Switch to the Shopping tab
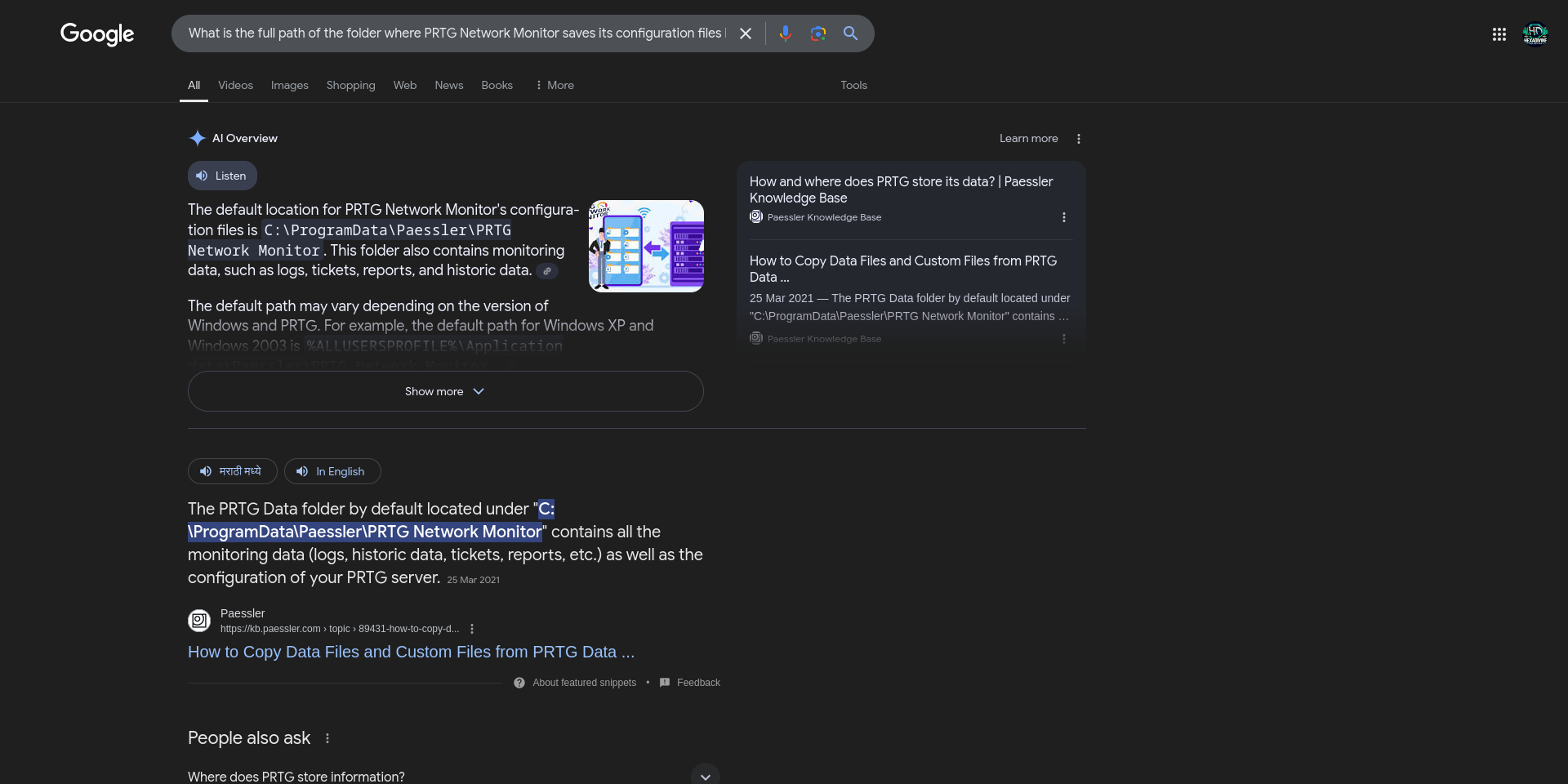The width and height of the screenshot is (1568, 784). point(351,85)
